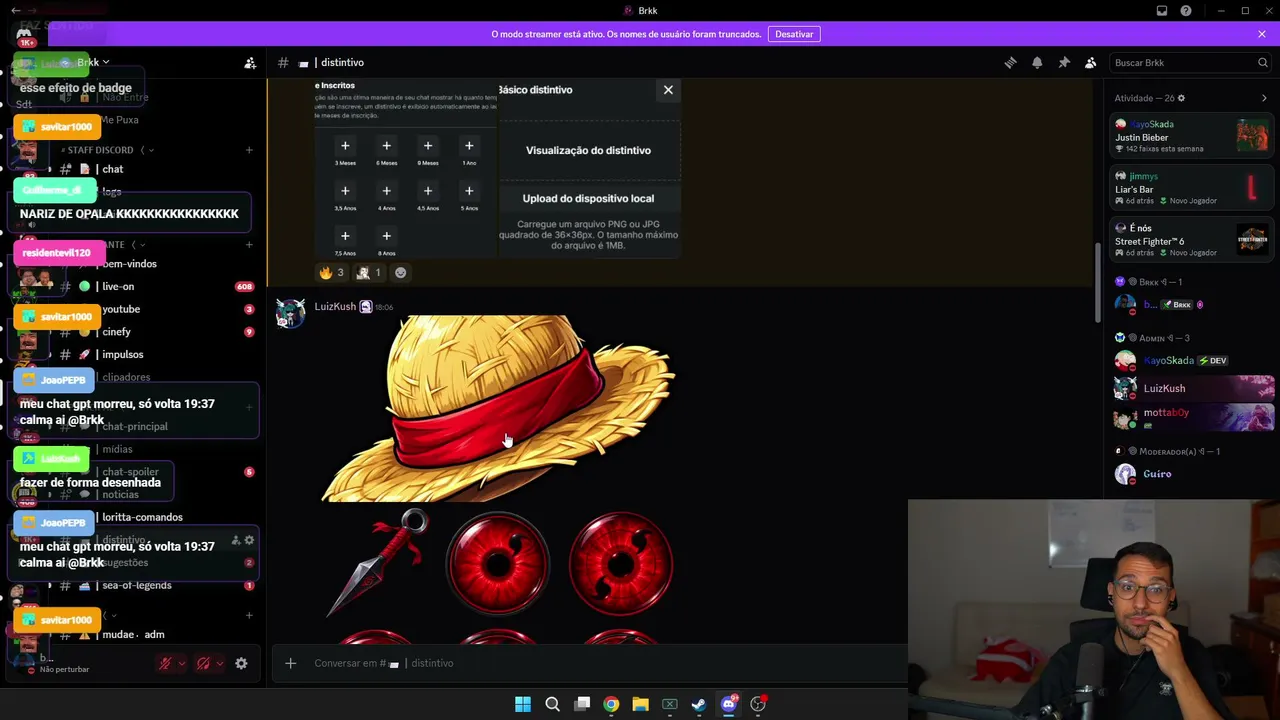Open microphone options dropdown arrow

click(181, 663)
